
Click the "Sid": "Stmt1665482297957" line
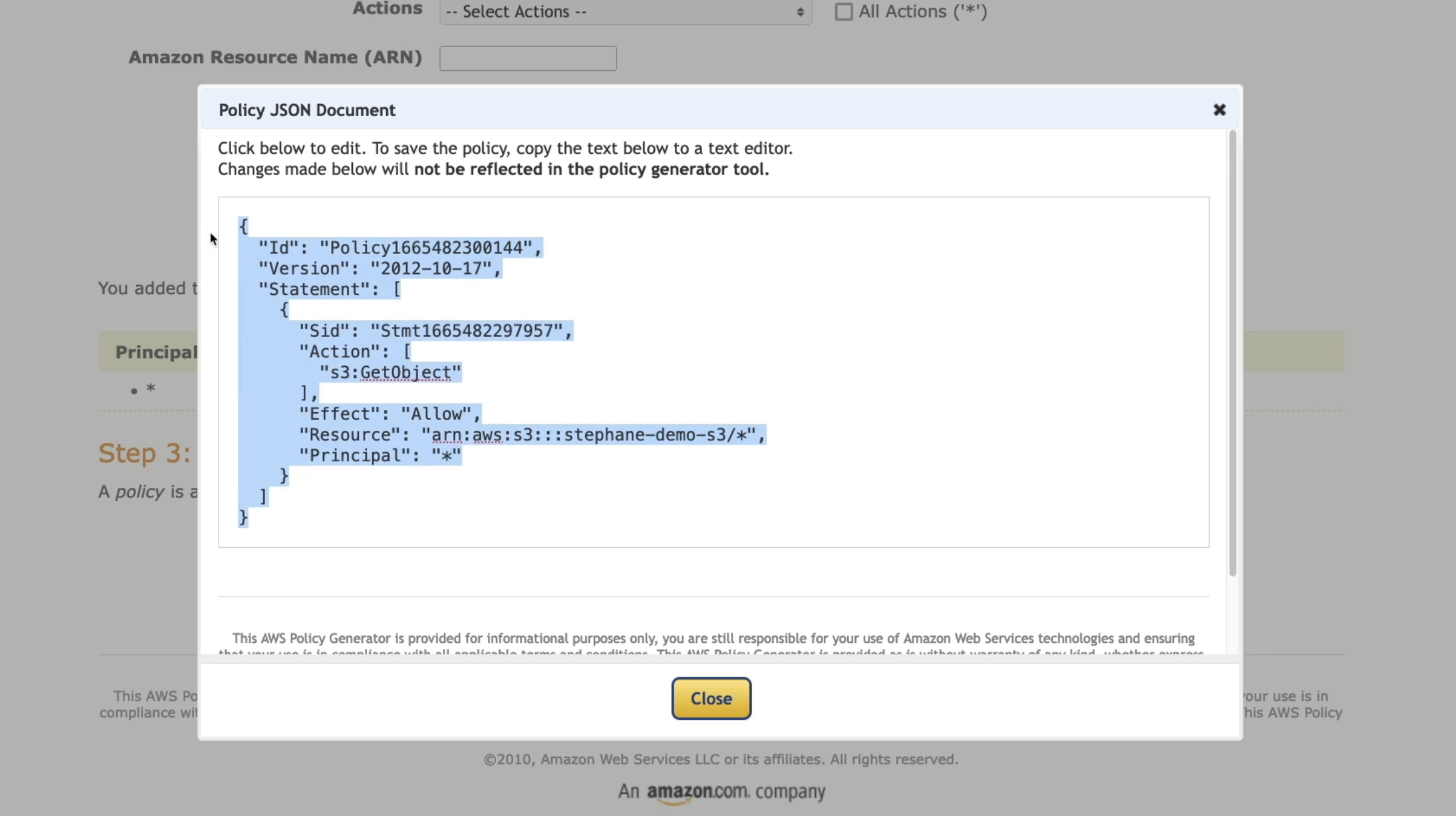coord(436,331)
